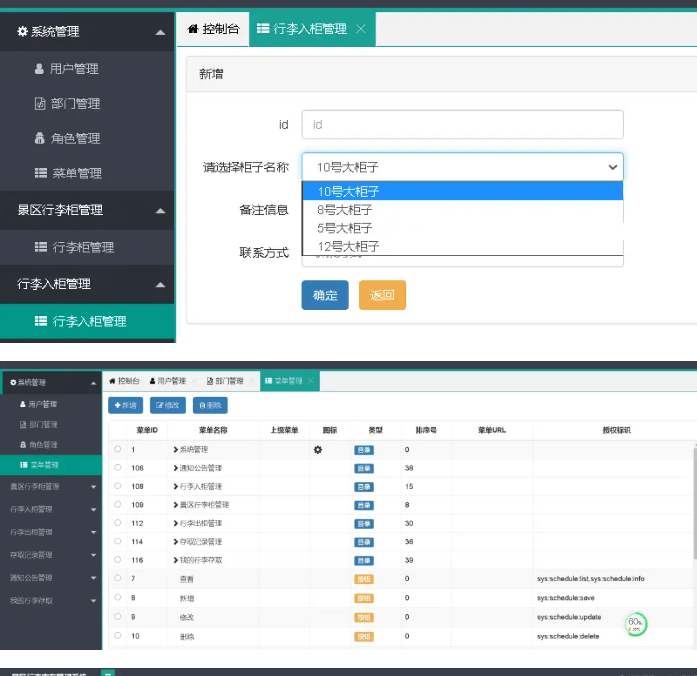Collapse the 景区行李柜管理 section in the form view sidebar

click(160, 211)
